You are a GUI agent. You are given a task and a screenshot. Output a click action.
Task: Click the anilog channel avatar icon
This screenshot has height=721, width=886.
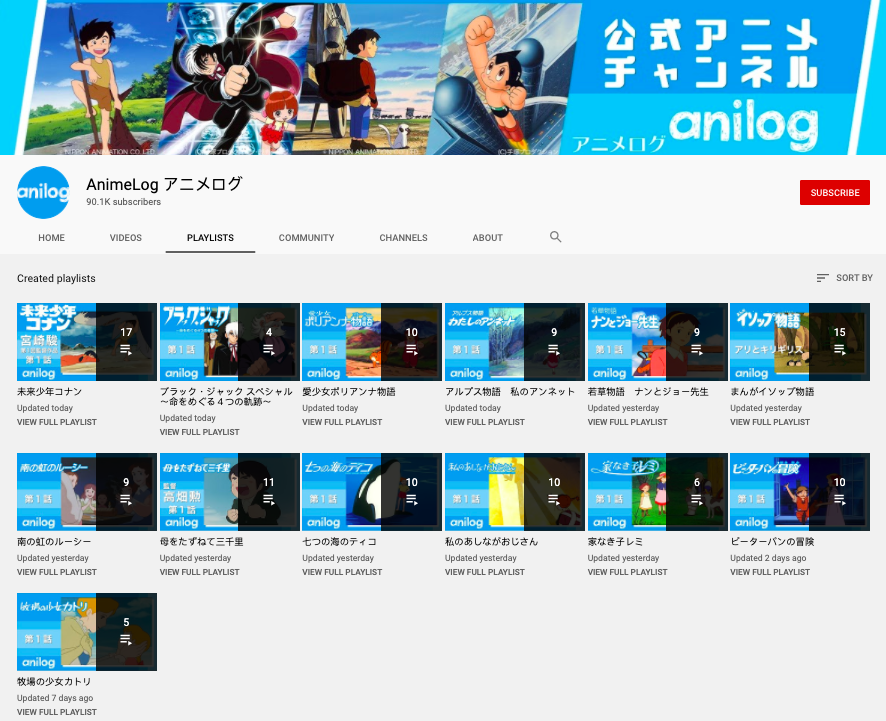tap(44, 192)
